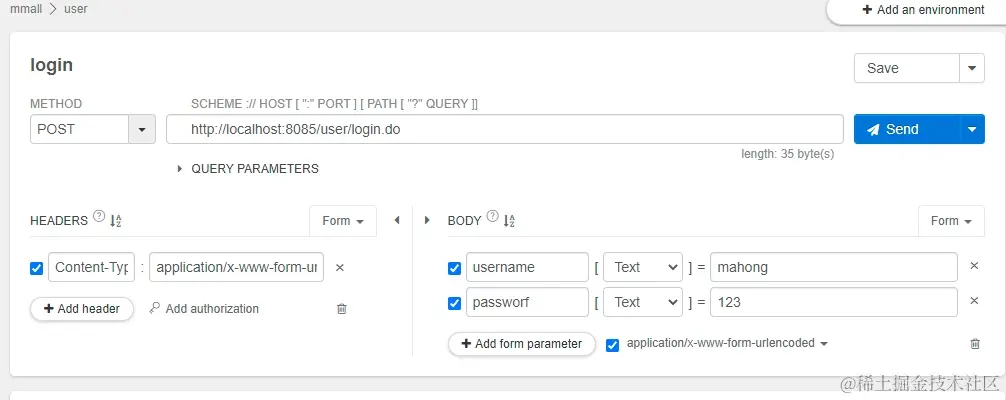
Task: Open the POST method dropdown
Action: click(142, 129)
